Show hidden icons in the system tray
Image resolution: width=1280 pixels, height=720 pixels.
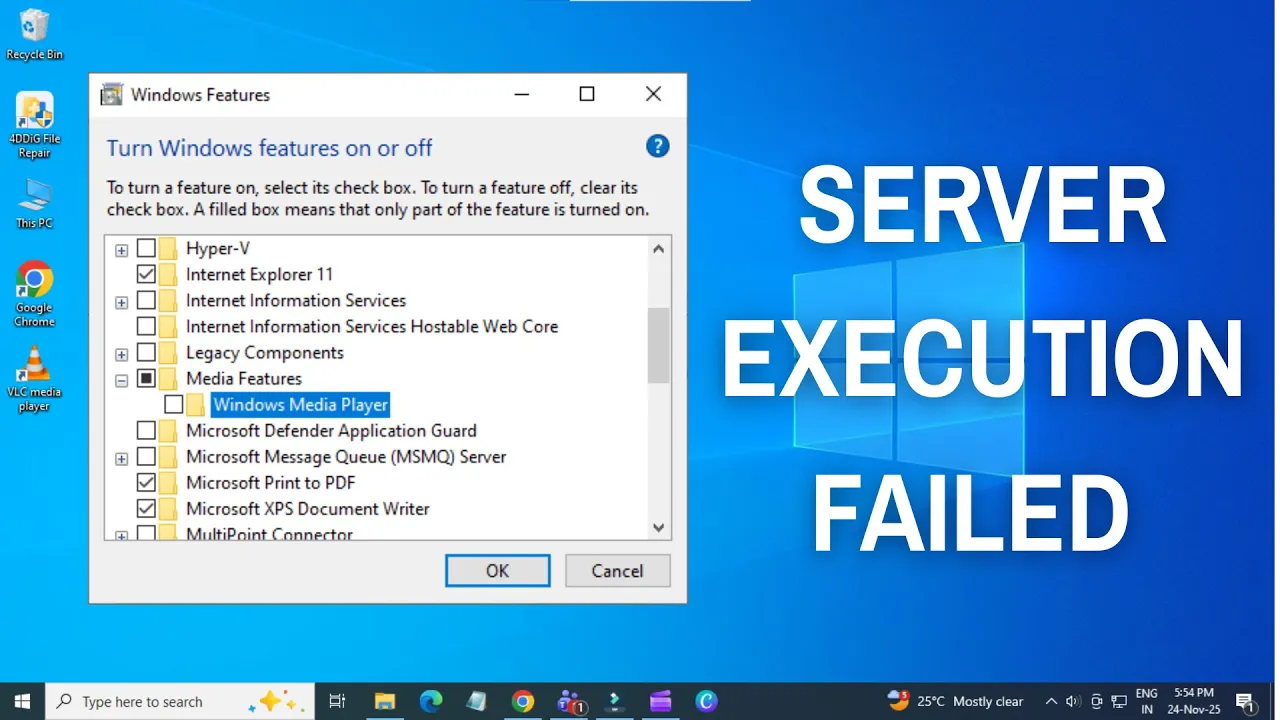tap(1051, 701)
